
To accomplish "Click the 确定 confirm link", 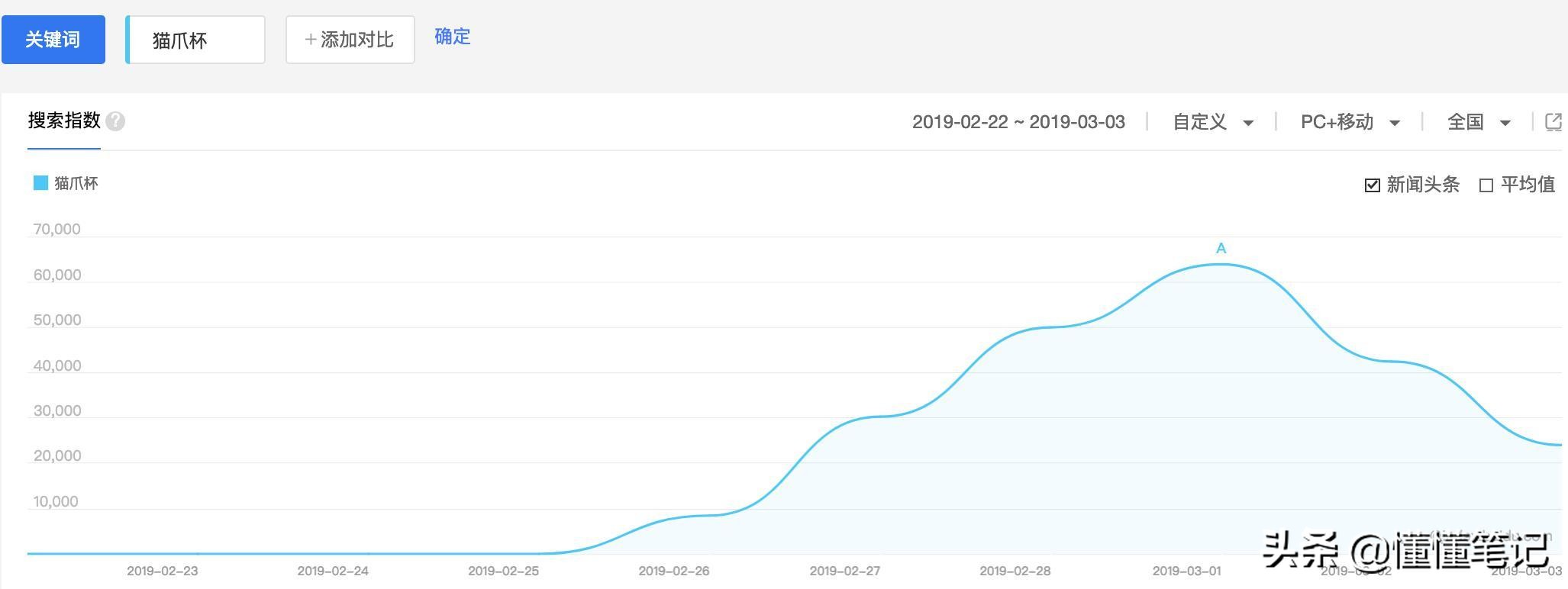I will [452, 37].
